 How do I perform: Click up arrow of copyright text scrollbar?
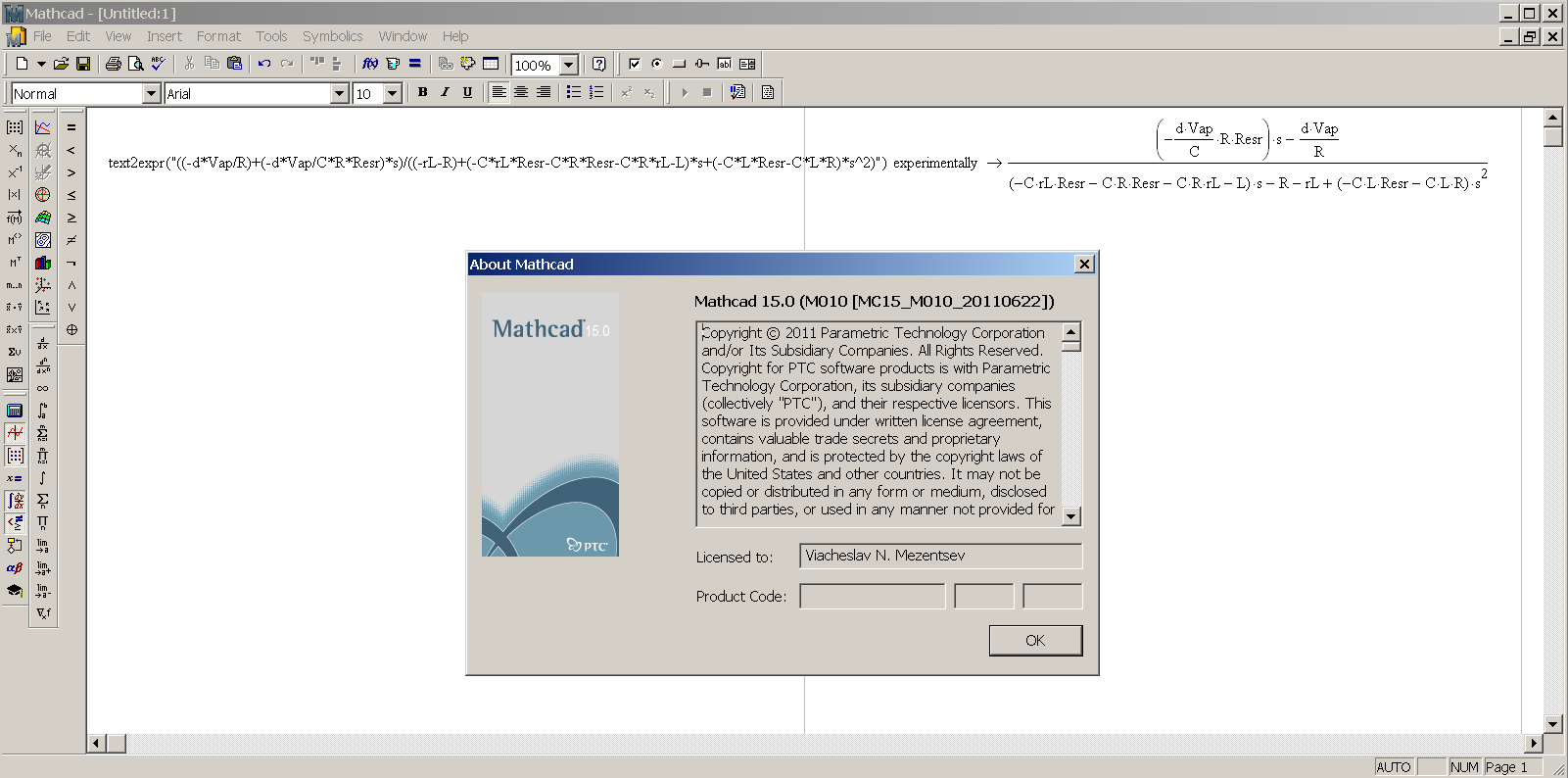(1071, 331)
